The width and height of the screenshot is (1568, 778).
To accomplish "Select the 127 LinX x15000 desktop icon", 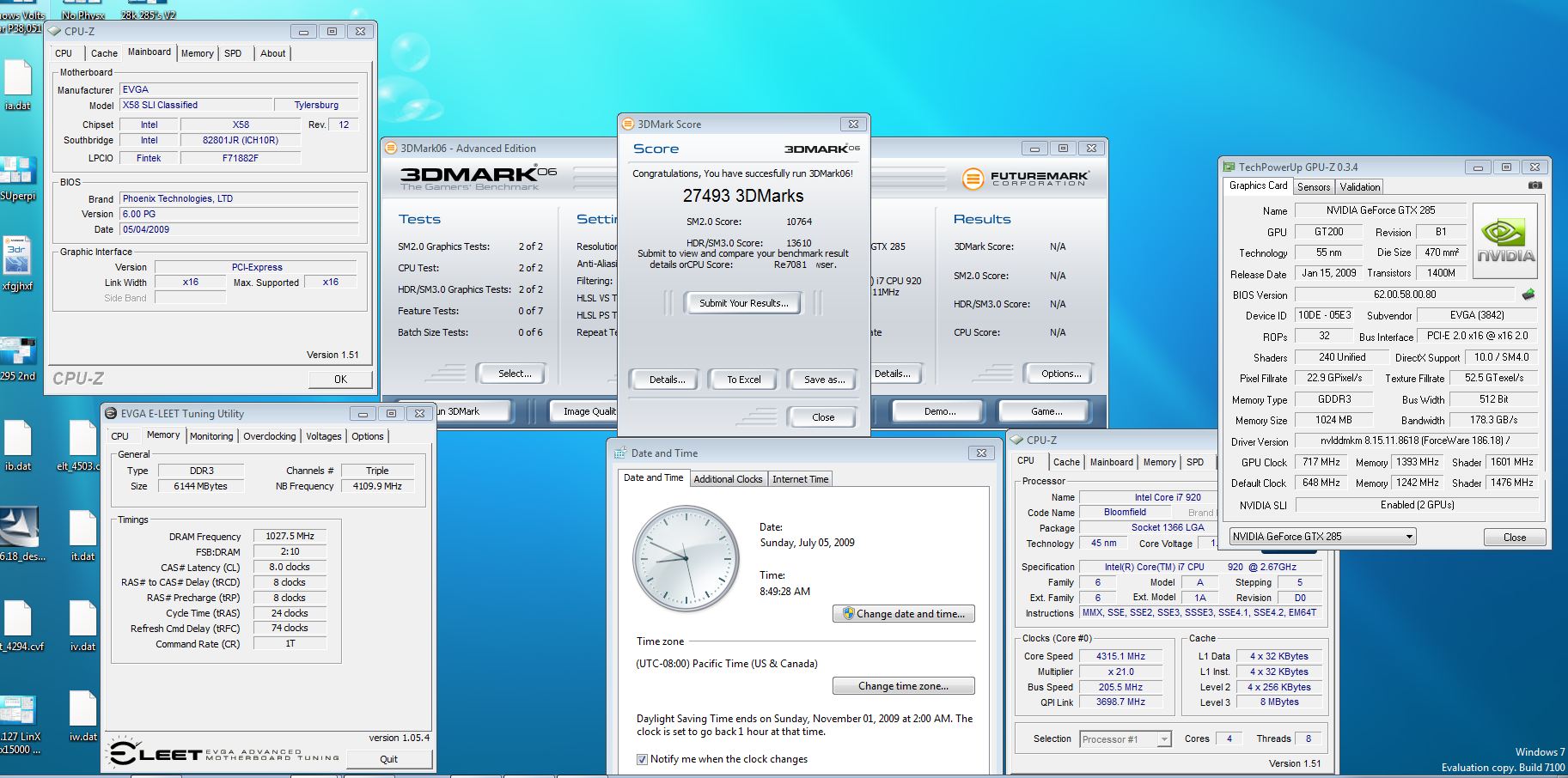I will click(19, 724).
